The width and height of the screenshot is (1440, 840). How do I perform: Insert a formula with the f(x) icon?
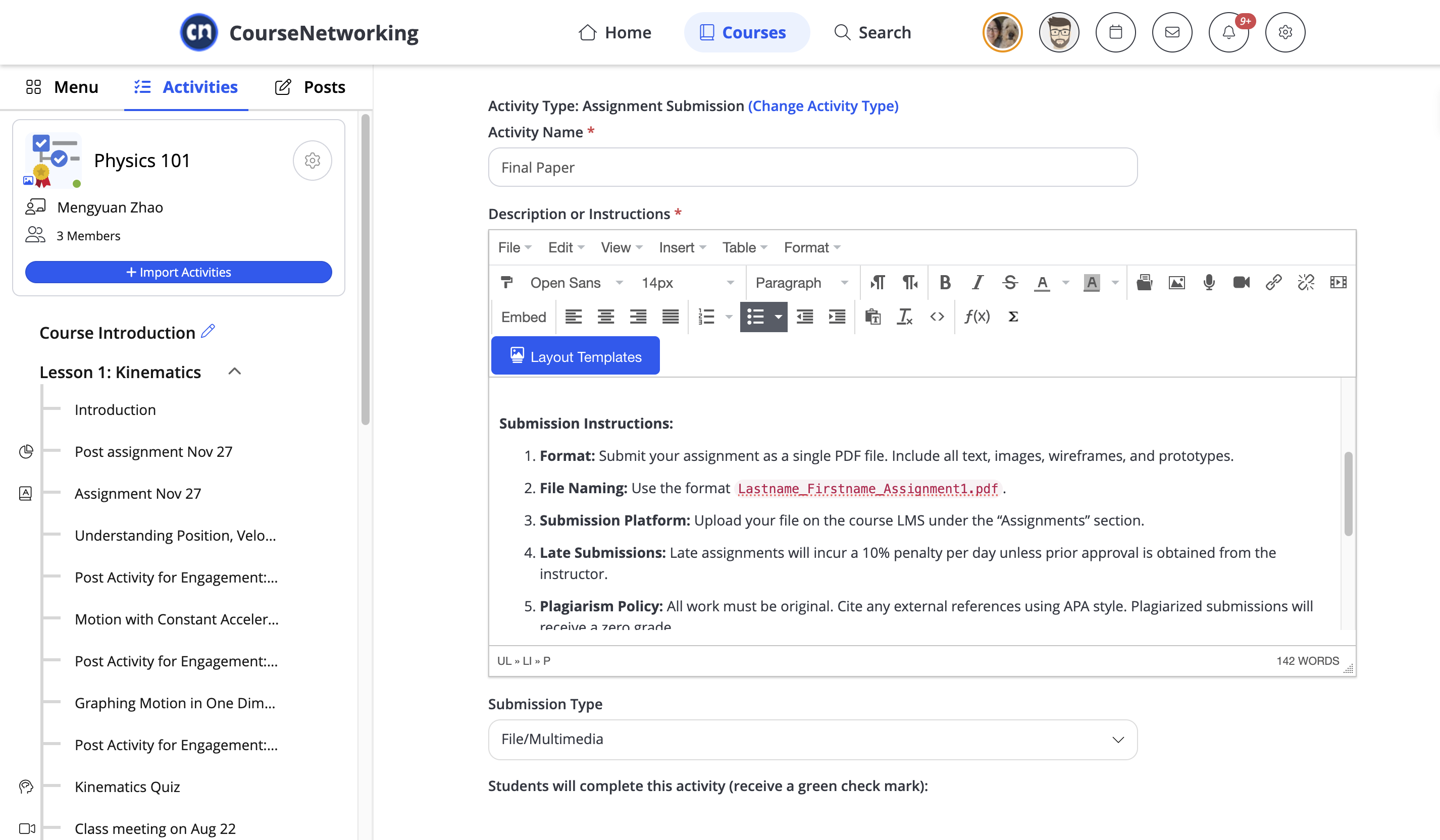(x=977, y=317)
